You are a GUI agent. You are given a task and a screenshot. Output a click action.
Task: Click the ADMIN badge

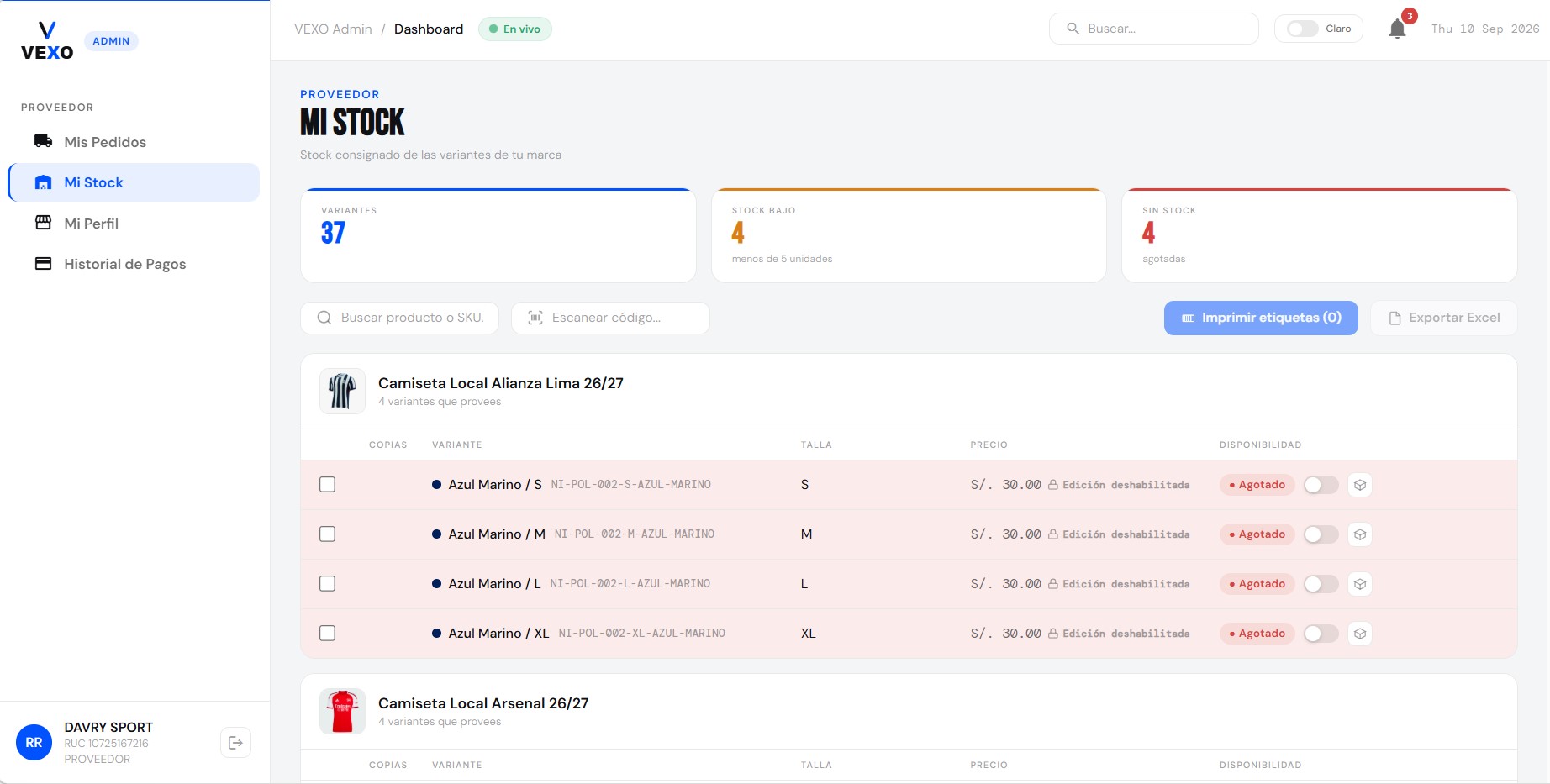click(111, 41)
